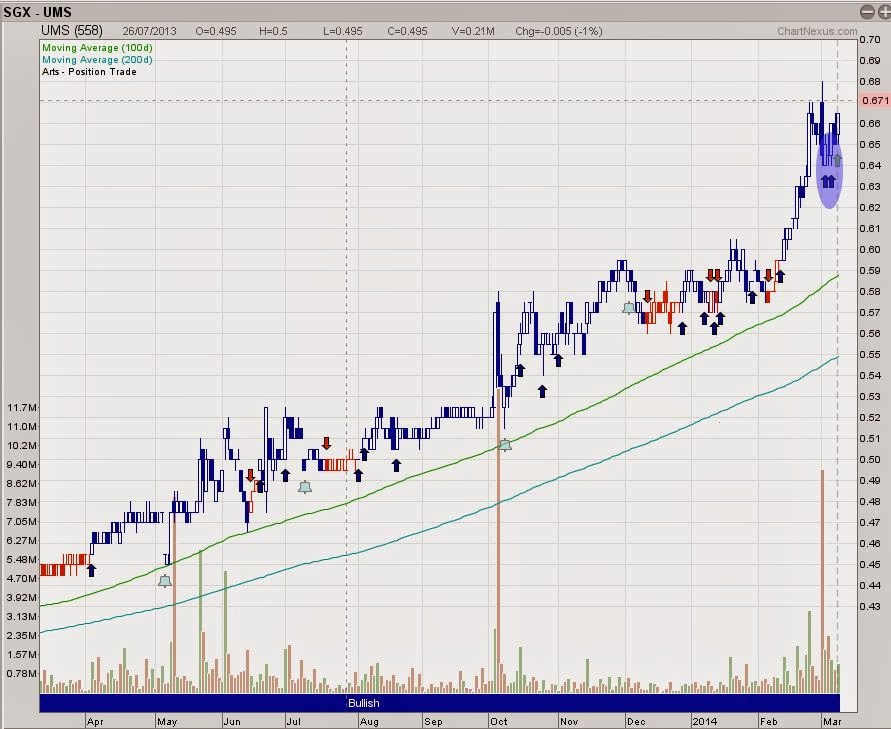Image resolution: width=891 pixels, height=729 pixels.
Task: Select the 'Moving Average (100d)' legend entry
Action: coord(97,48)
